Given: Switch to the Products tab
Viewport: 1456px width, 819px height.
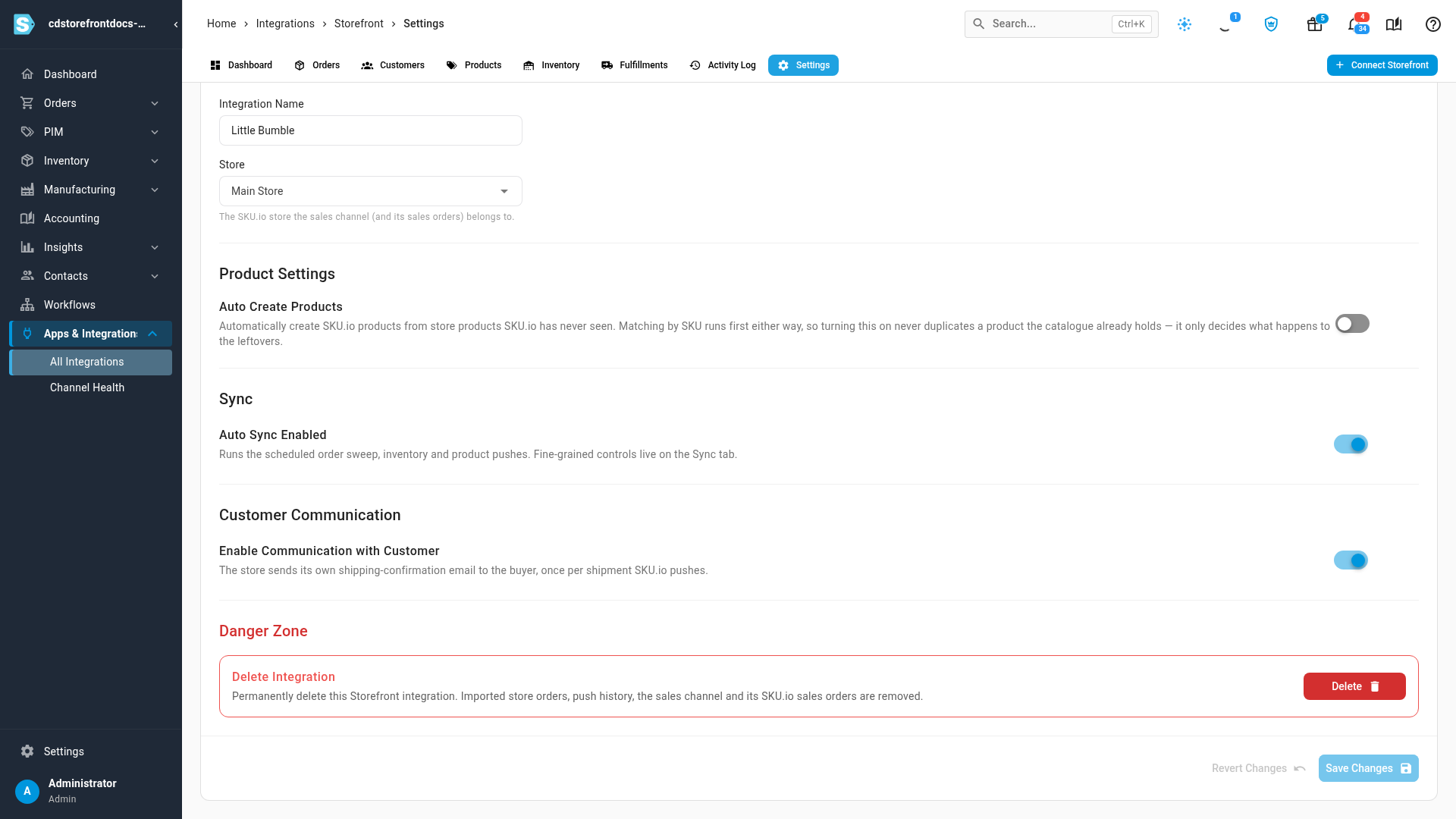Looking at the screenshot, I should tap(474, 65).
